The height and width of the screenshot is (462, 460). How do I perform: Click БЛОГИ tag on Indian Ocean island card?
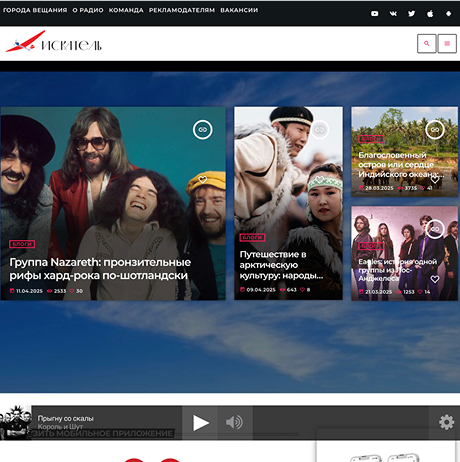[x=371, y=139]
